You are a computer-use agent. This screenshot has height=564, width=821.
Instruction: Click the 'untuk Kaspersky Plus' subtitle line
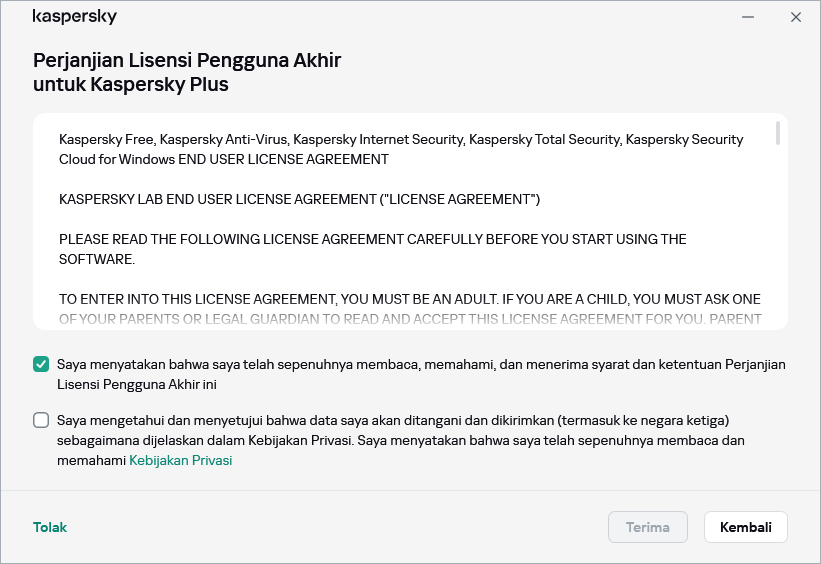point(131,85)
